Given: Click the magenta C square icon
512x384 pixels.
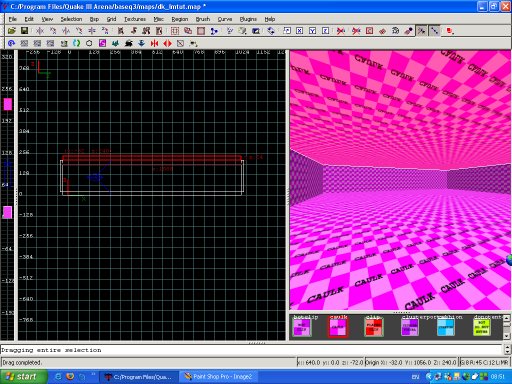Looking at the screenshot, I should click(102, 43).
